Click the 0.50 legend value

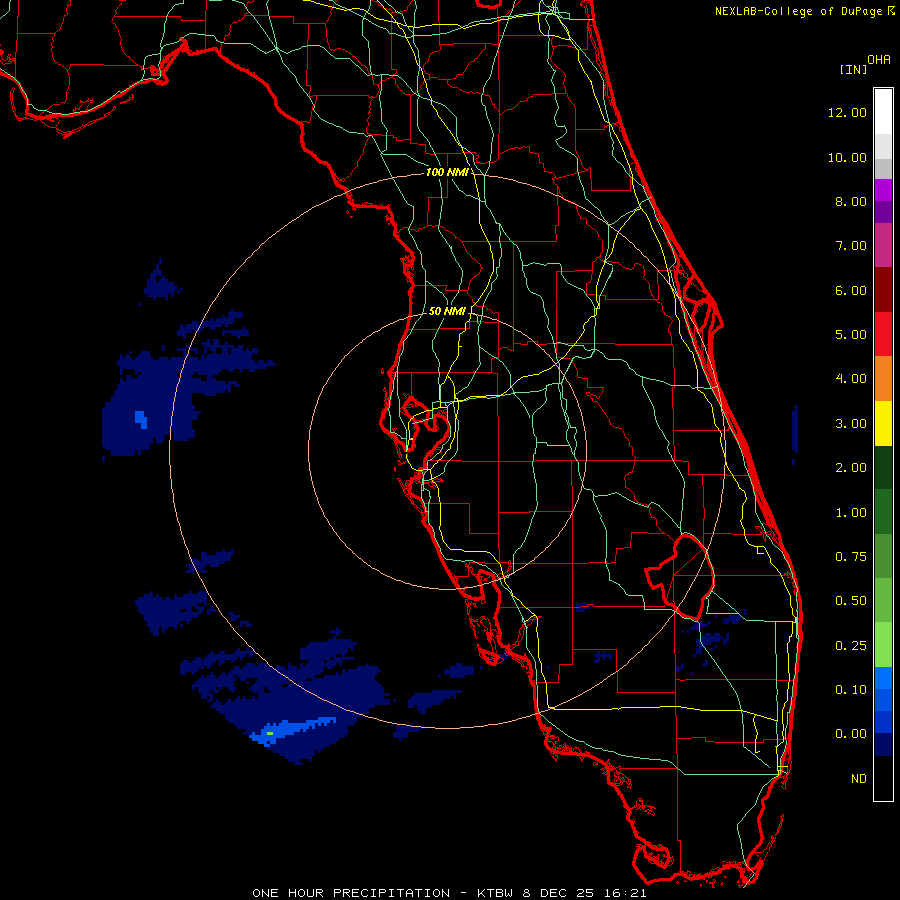click(851, 601)
